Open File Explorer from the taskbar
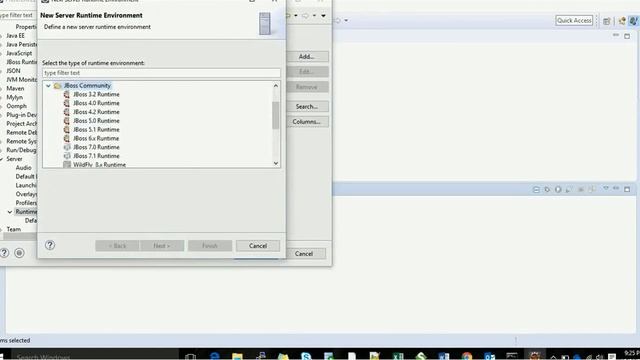Image resolution: width=640 pixels, height=360 pixels. 237,356
